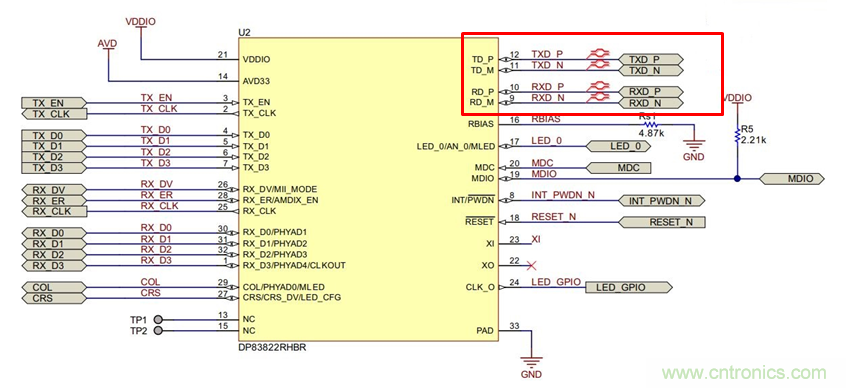Click the 2.21k resistor value
846x388 pixels.
coord(754,140)
